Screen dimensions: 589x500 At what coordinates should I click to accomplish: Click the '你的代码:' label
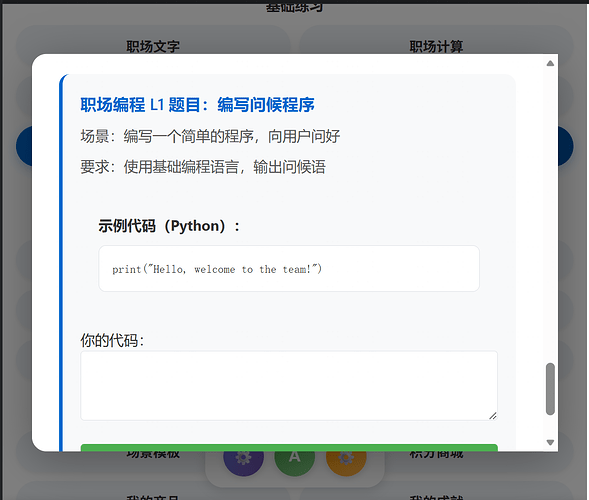tap(112, 340)
